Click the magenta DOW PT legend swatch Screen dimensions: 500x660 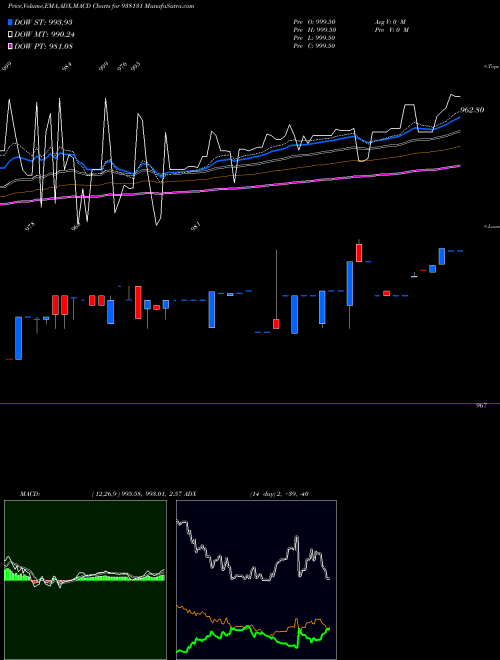[x=11, y=46]
